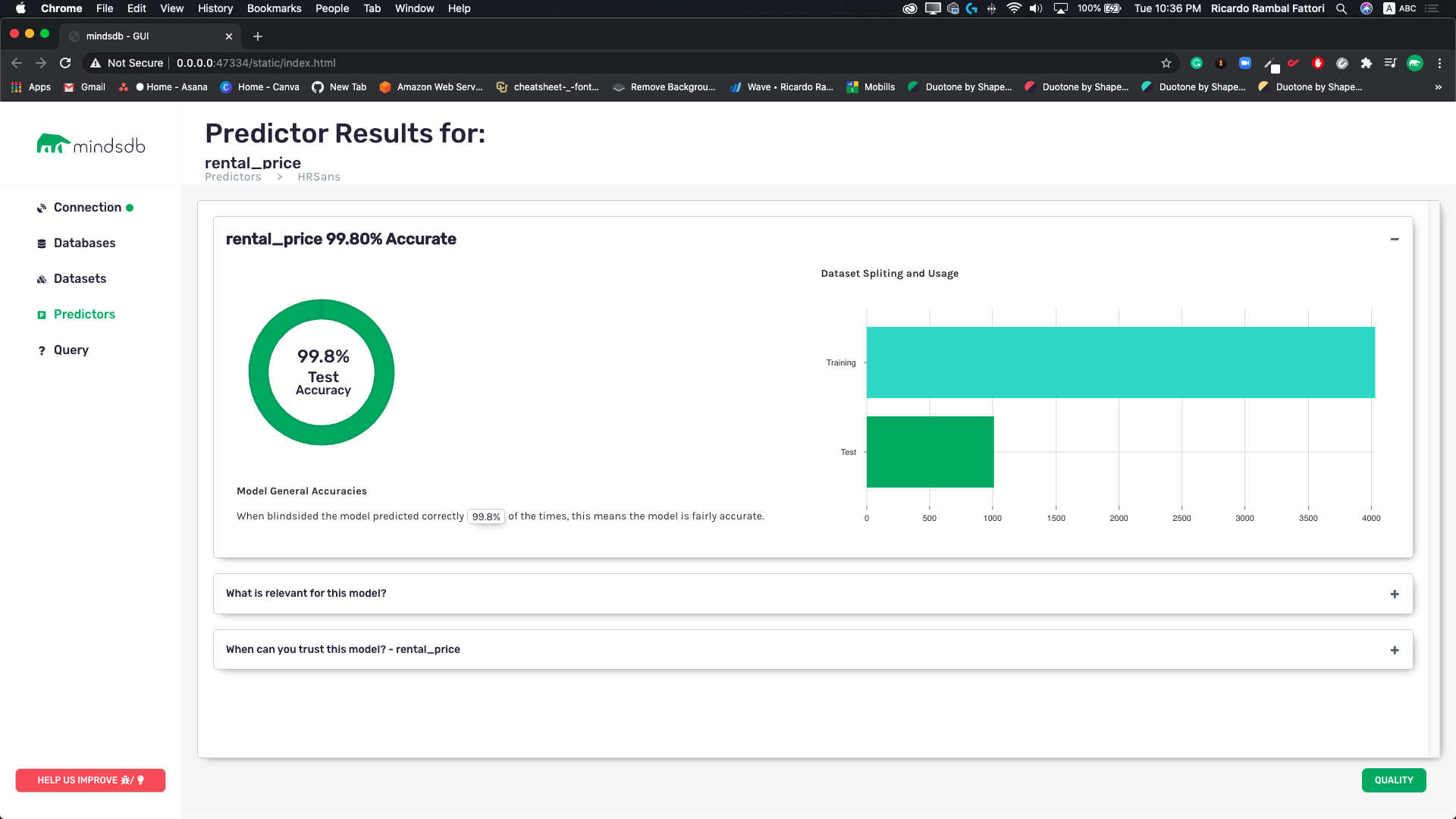The width and height of the screenshot is (1456, 819).
Task: Bookmark this page with star icon
Action: coord(1166,63)
